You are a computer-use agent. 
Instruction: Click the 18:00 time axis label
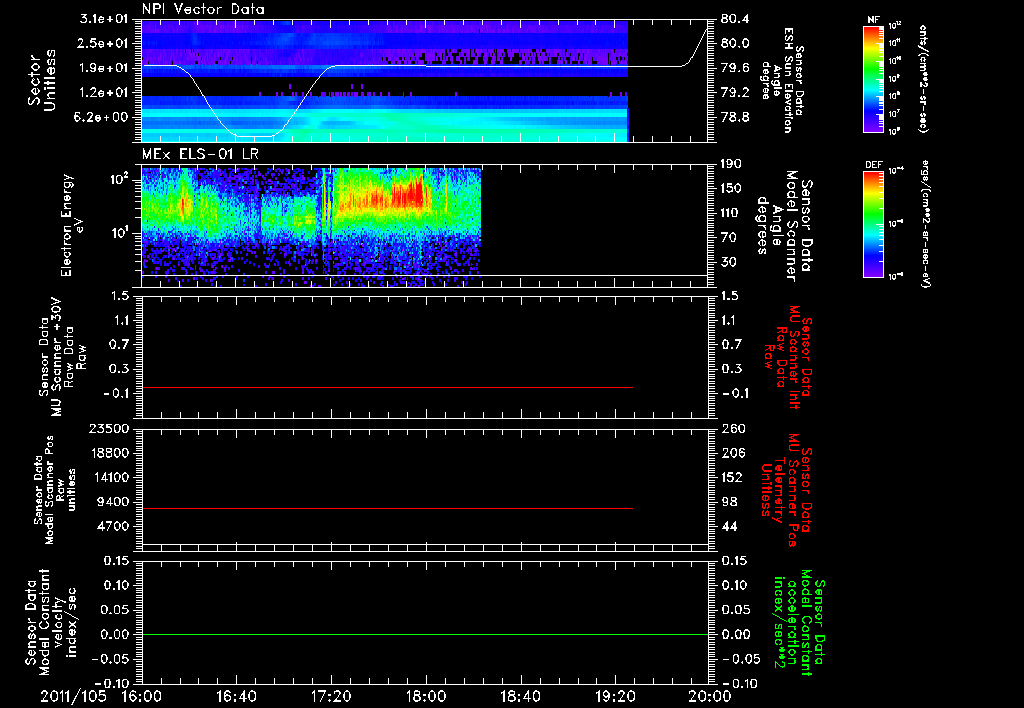click(426, 696)
